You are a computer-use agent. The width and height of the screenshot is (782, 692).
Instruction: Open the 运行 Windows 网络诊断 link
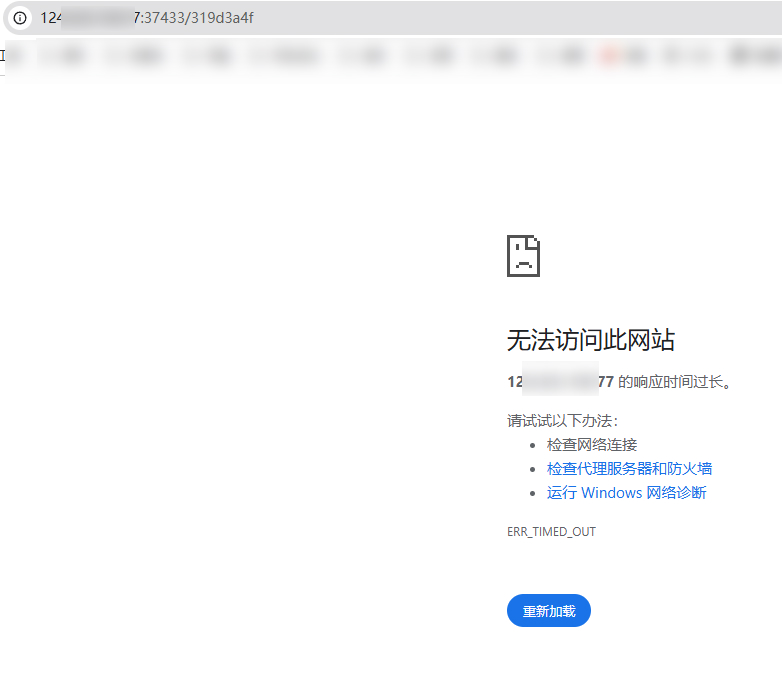[626, 493]
